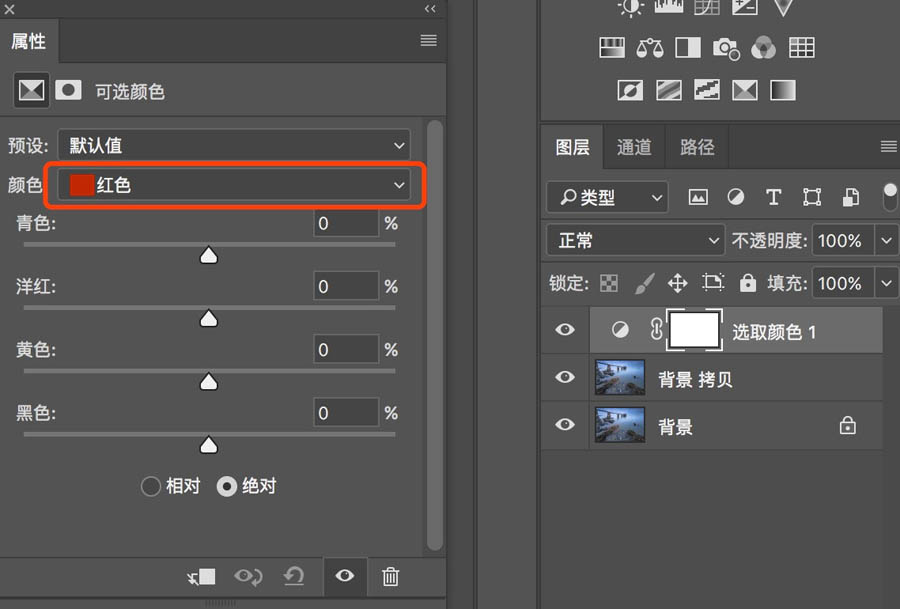The image size is (900, 609).
Task: Open the 颜色 dropdown showing 红色
Action: click(x=234, y=185)
